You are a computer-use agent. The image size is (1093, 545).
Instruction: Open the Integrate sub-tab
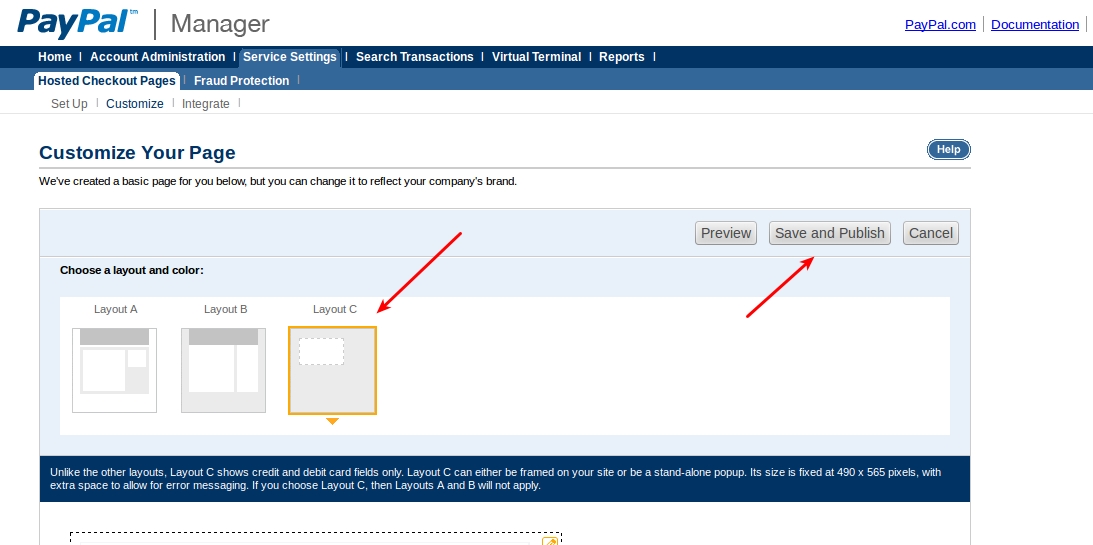click(205, 104)
